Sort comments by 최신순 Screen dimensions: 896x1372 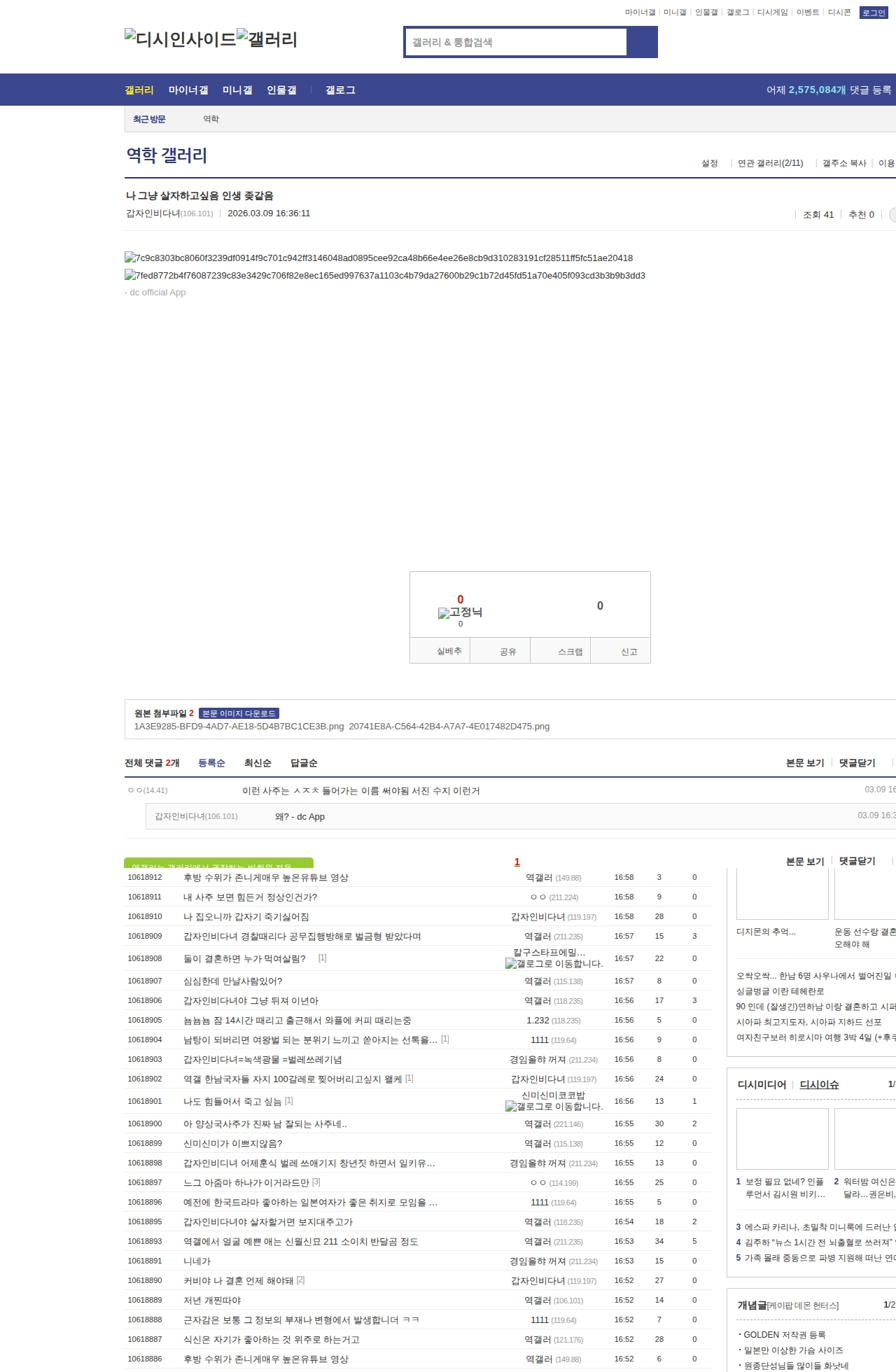pos(258,763)
